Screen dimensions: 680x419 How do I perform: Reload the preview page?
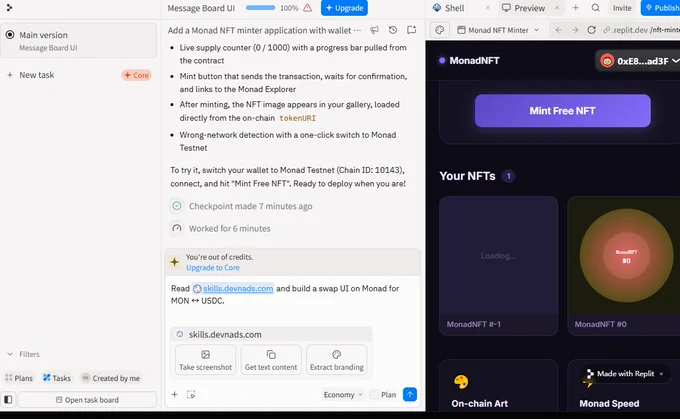pyautogui.click(x=592, y=30)
